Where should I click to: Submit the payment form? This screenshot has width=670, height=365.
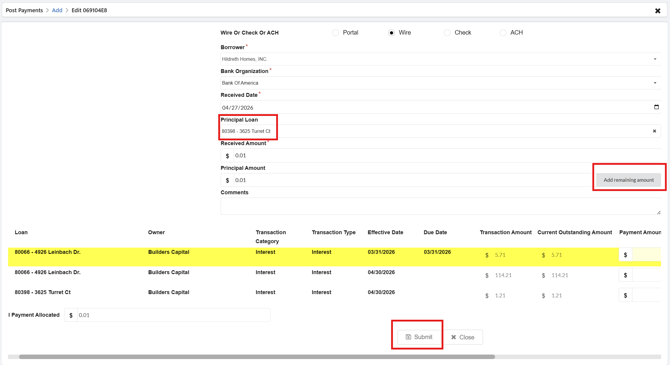tap(419, 337)
